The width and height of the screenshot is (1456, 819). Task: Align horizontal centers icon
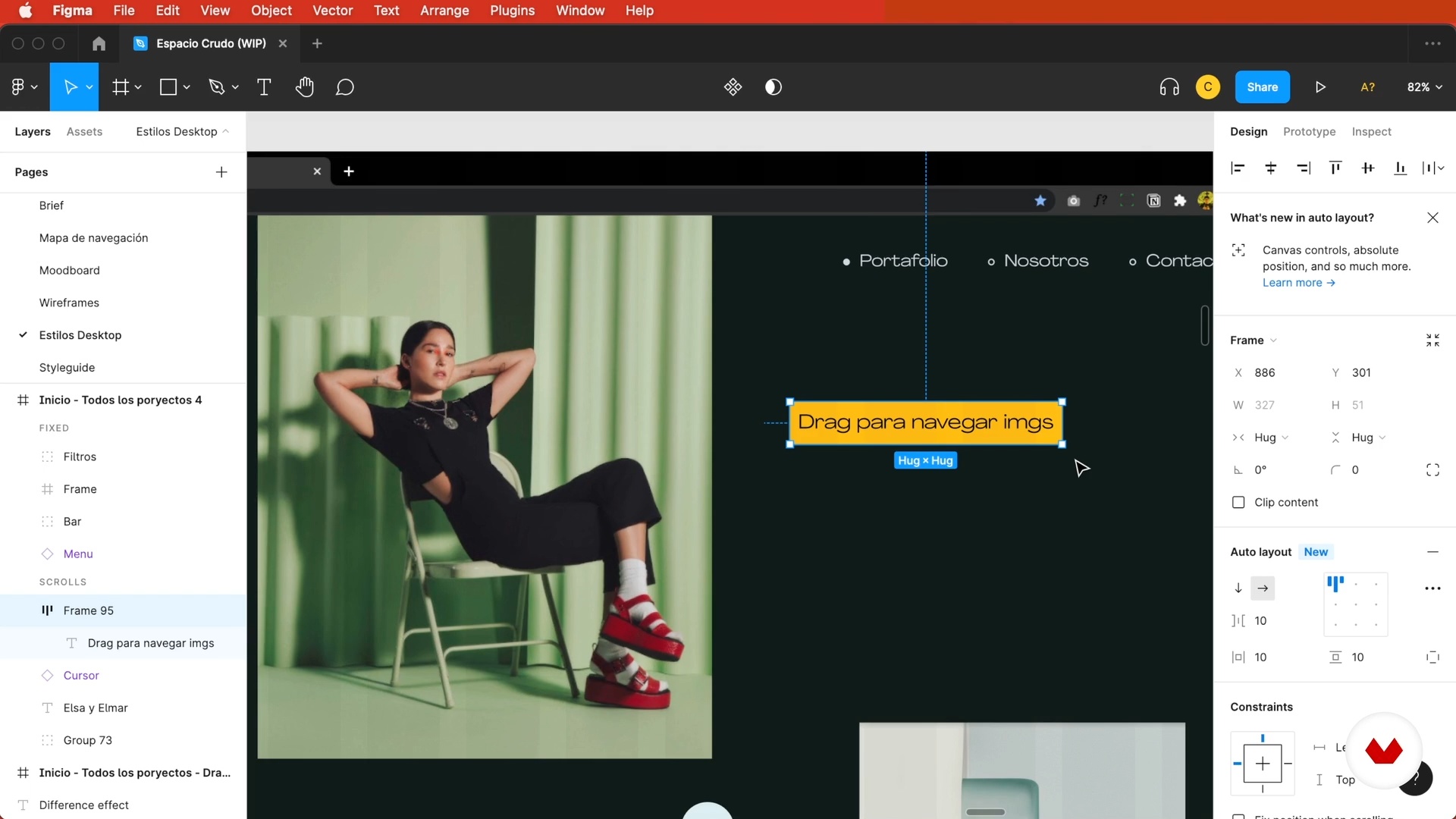1271,168
